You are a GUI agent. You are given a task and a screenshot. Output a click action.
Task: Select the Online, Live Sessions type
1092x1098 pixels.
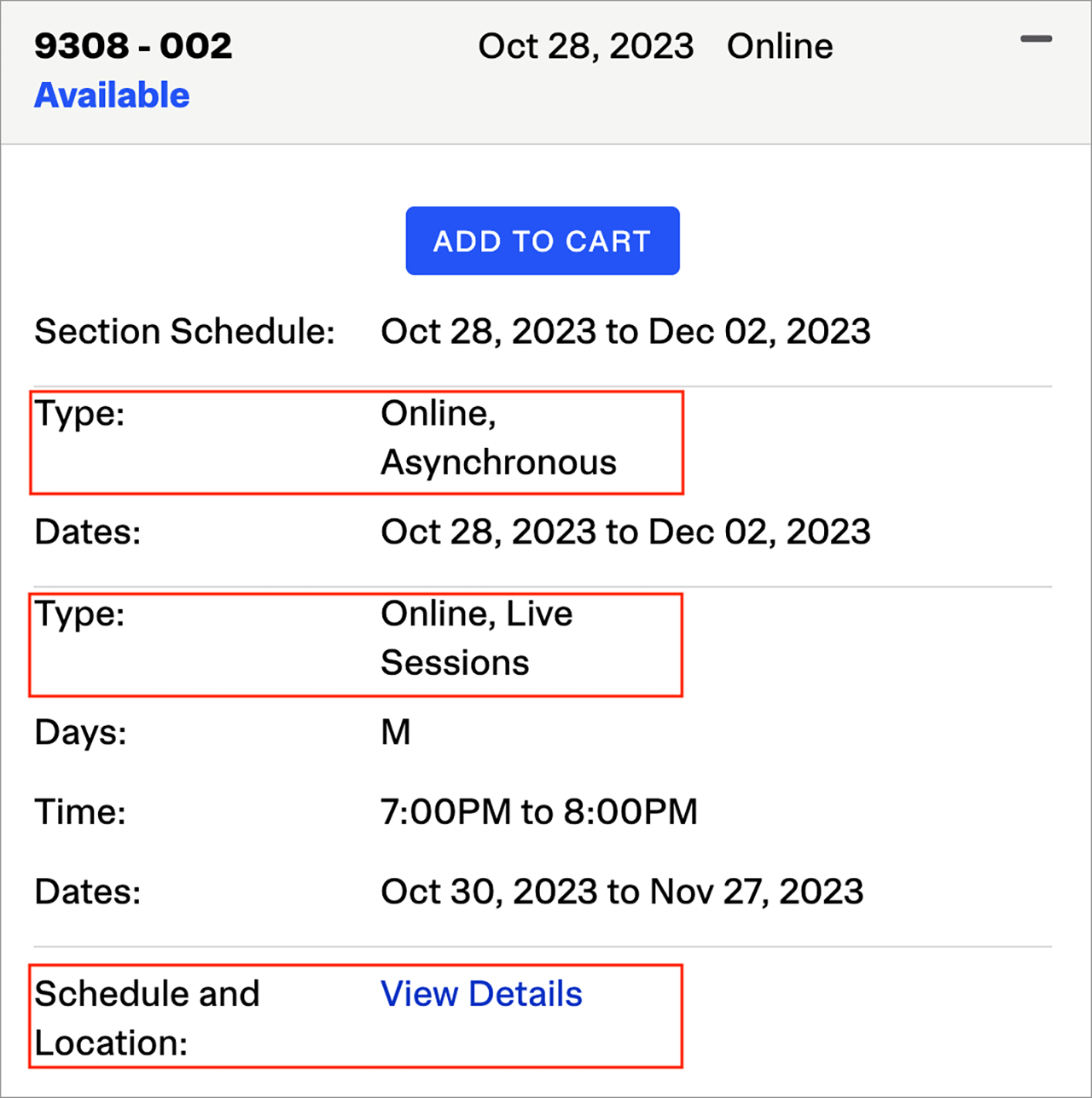[476, 637]
